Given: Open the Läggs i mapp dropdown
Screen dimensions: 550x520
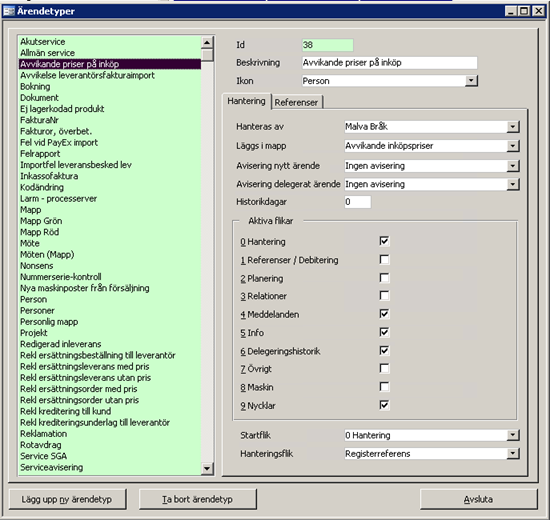Looking at the screenshot, I should tap(512, 146).
